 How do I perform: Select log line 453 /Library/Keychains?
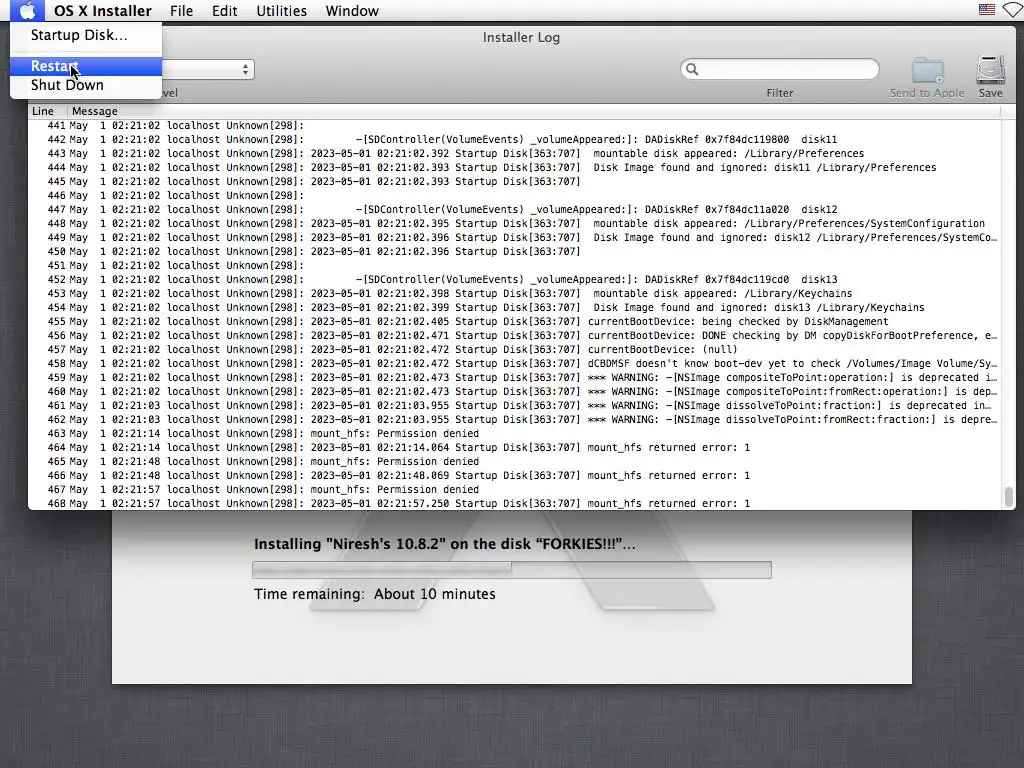pyautogui.click(x=514, y=293)
